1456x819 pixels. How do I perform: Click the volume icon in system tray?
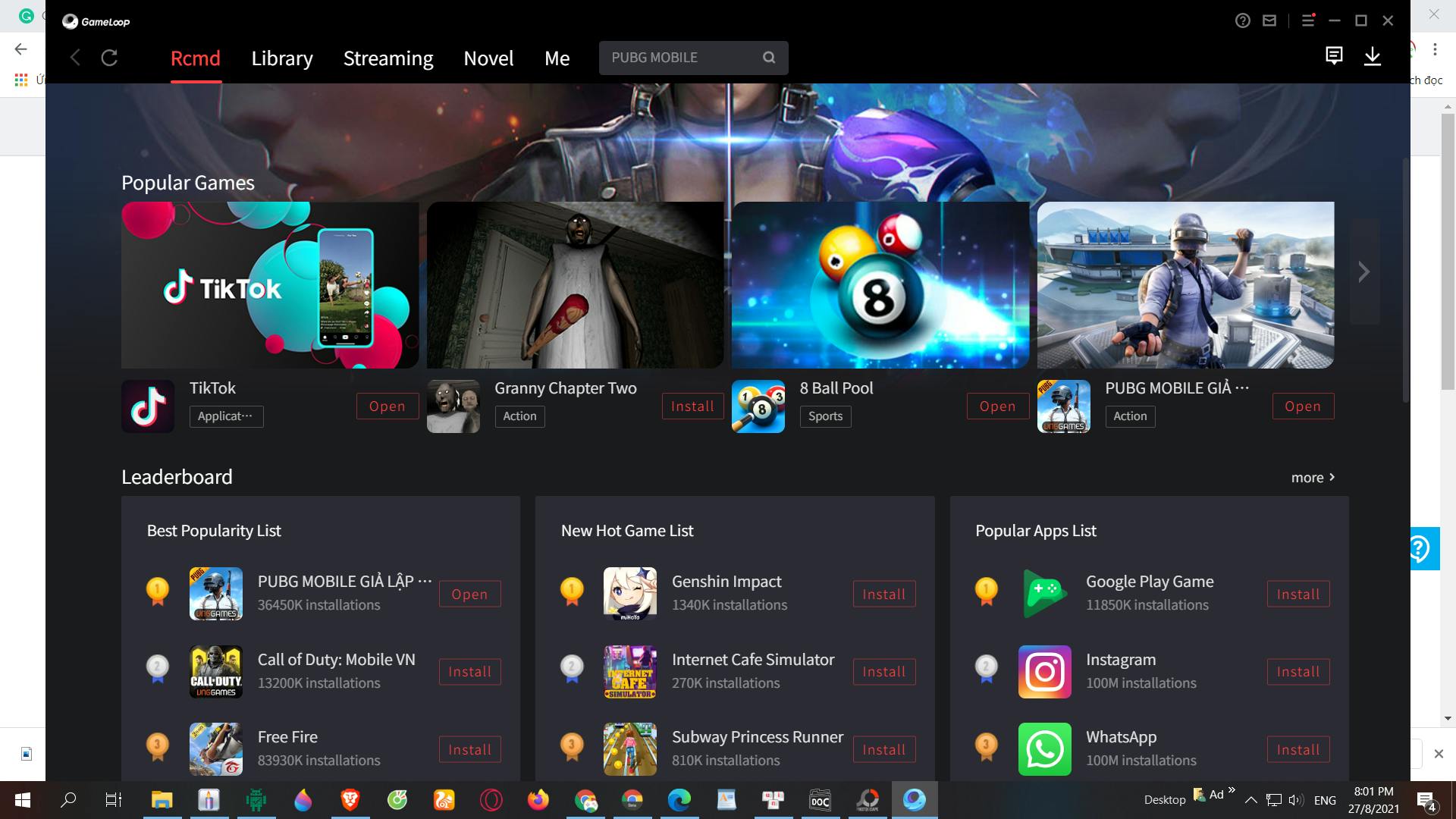[1295, 800]
